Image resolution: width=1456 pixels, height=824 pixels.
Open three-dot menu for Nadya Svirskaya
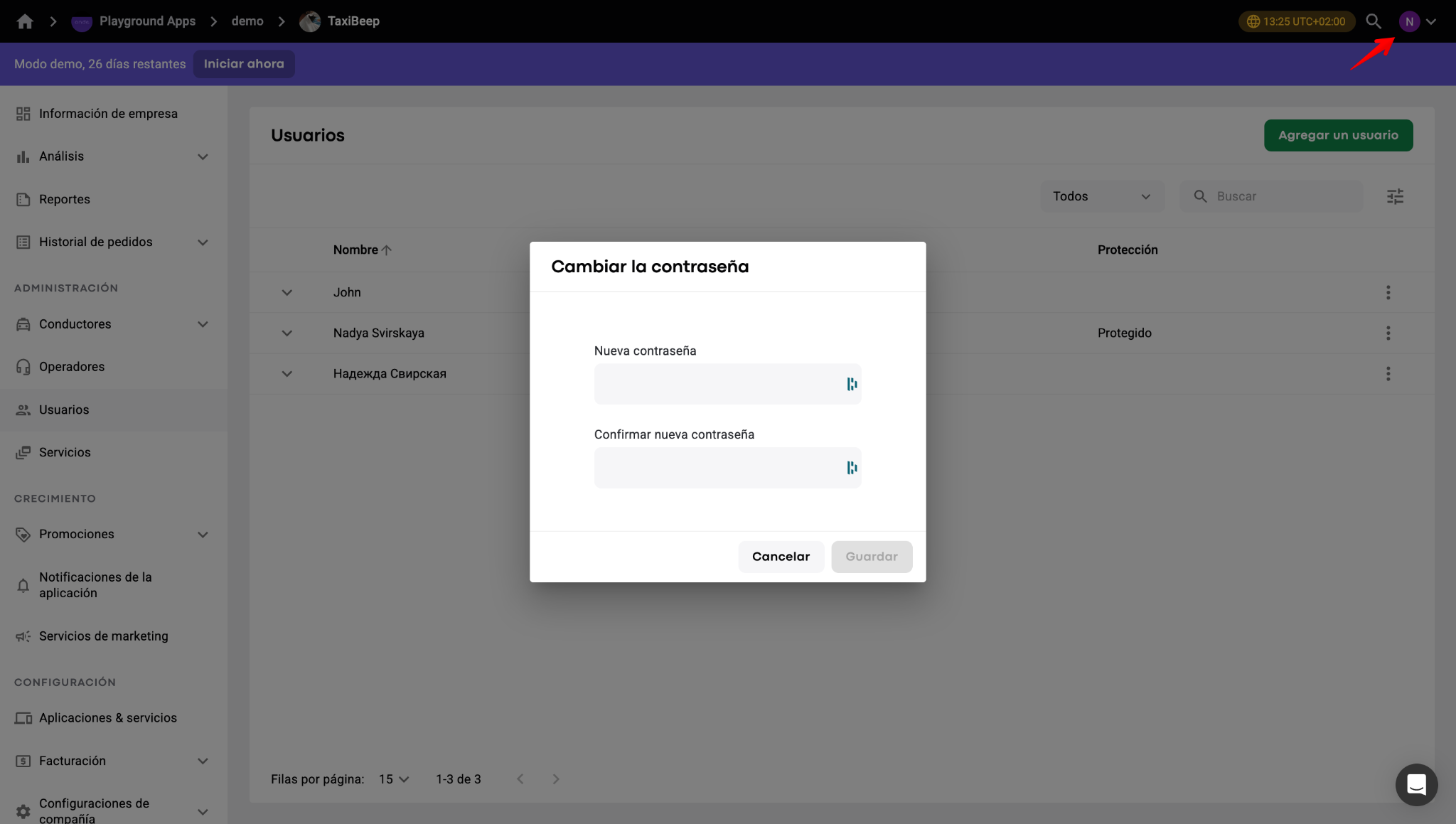[x=1388, y=333]
